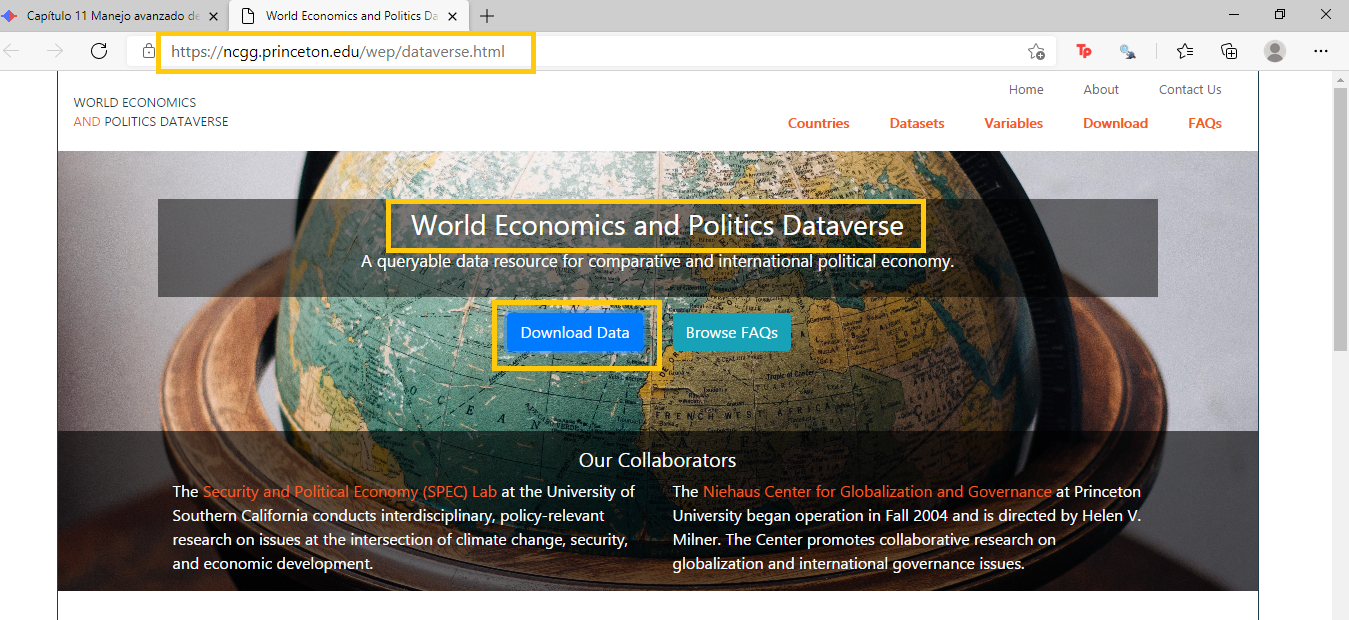Open a new tab with plus button
Screen dimensions: 1349x620
pos(487,16)
